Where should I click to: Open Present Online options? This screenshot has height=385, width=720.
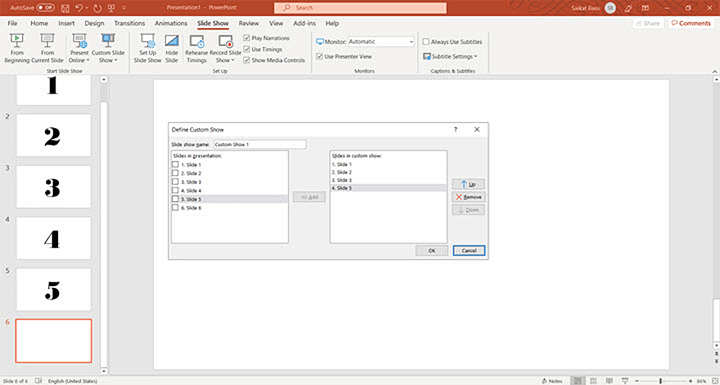tap(79, 49)
